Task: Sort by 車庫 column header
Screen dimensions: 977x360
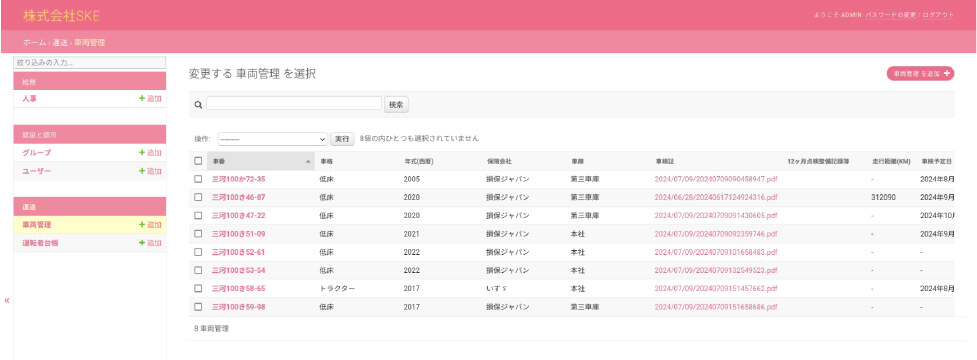Action: [577, 161]
